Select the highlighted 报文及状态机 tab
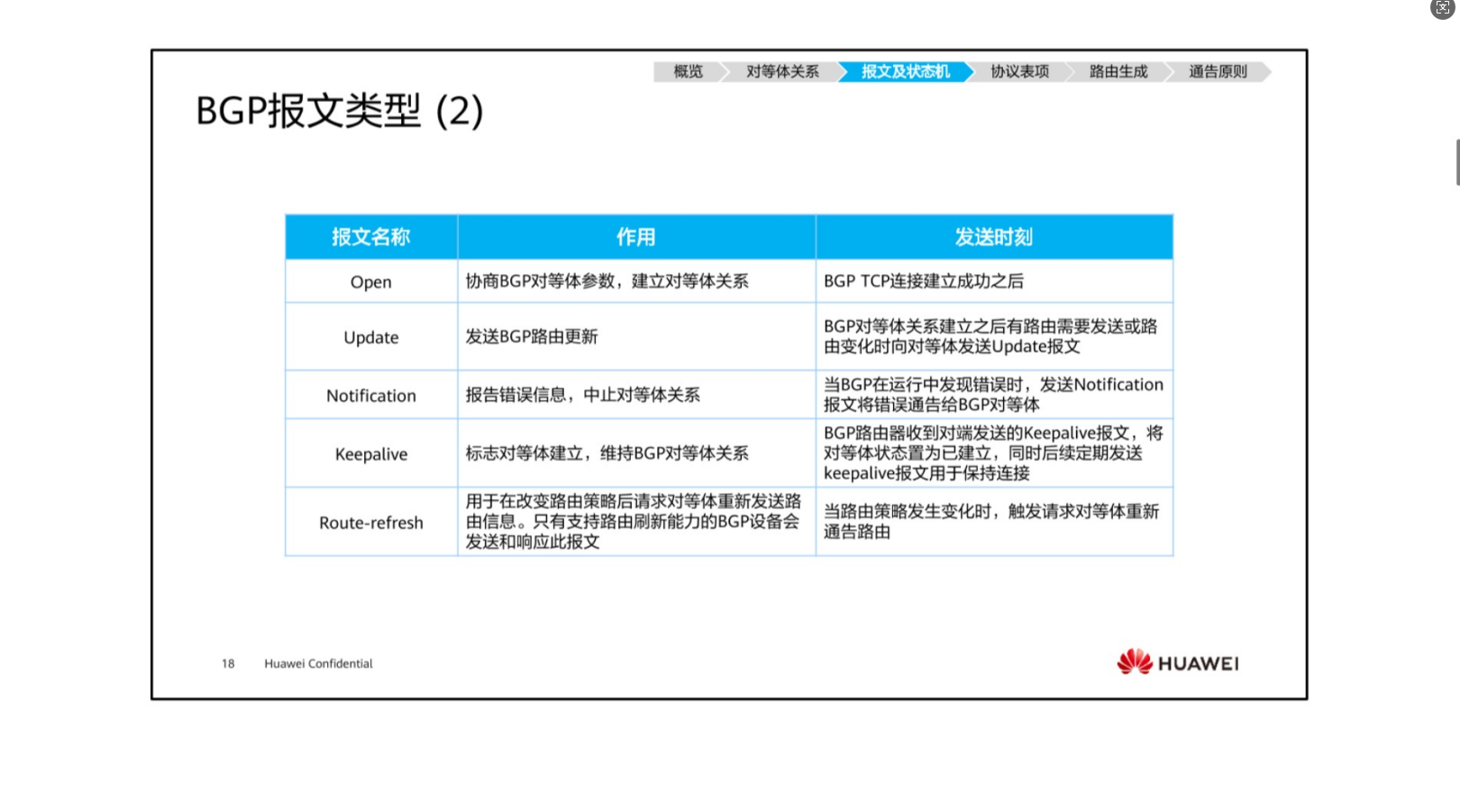Viewport: 1460px width, 812px height. [x=906, y=71]
